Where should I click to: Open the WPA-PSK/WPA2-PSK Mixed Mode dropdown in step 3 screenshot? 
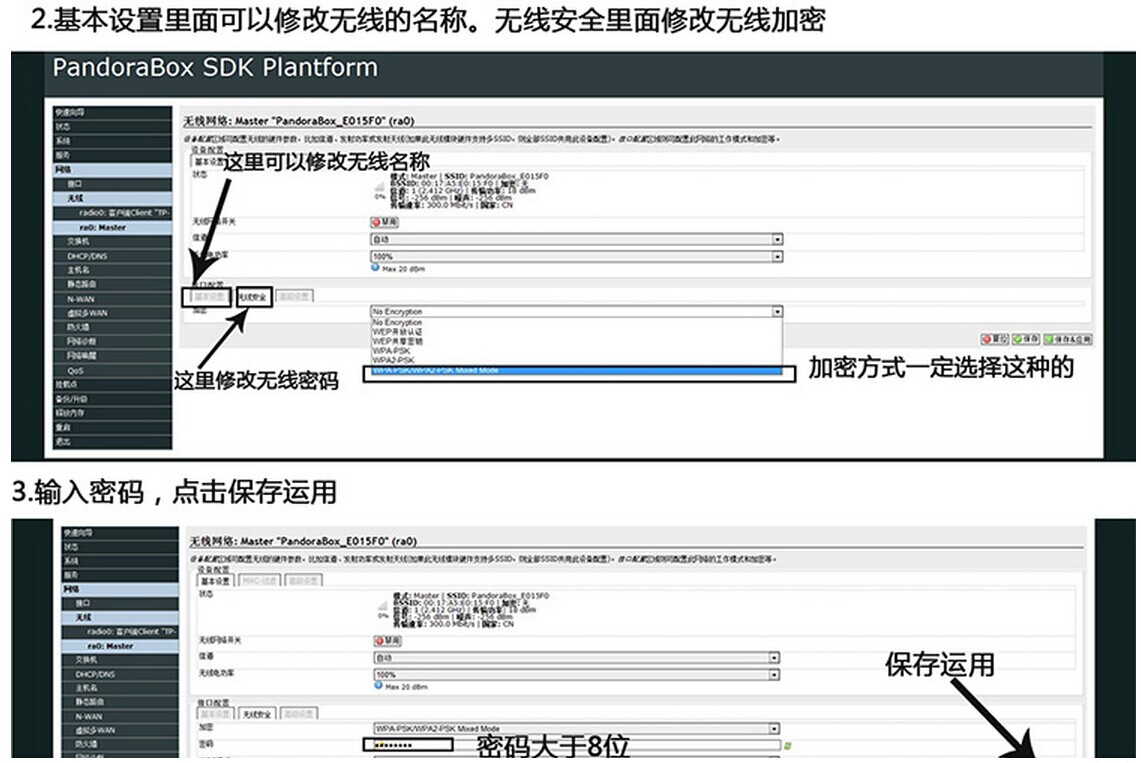577,728
